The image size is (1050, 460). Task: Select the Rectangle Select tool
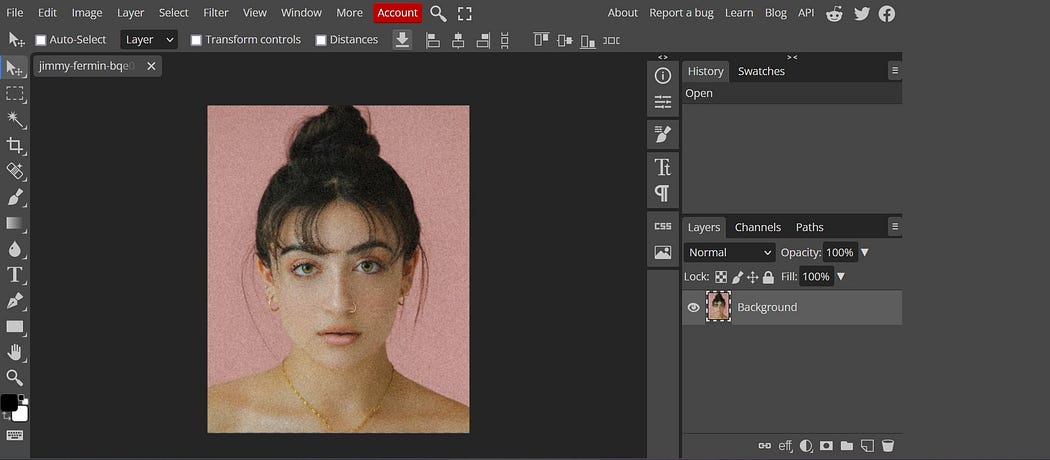point(15,93)
